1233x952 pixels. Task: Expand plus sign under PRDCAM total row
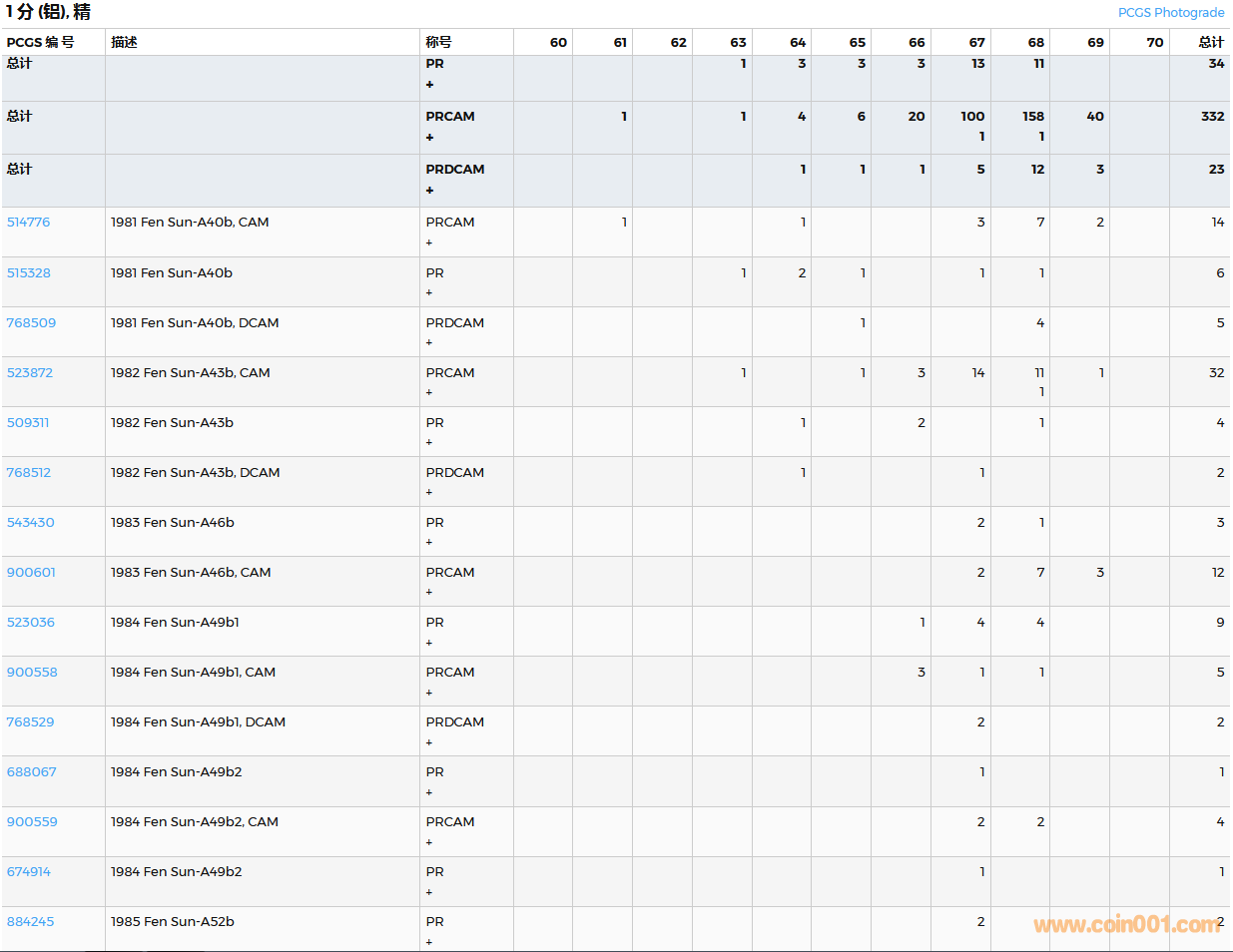pyautogui.click(x=429, y=191)
